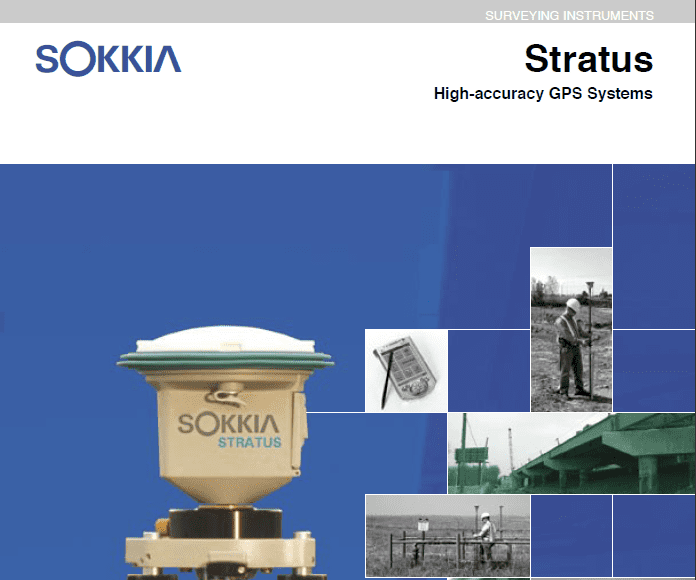Click the SURVEYING INSTRUMENTS header text
This screenshot has height=580, width=696.
point(569,16)
